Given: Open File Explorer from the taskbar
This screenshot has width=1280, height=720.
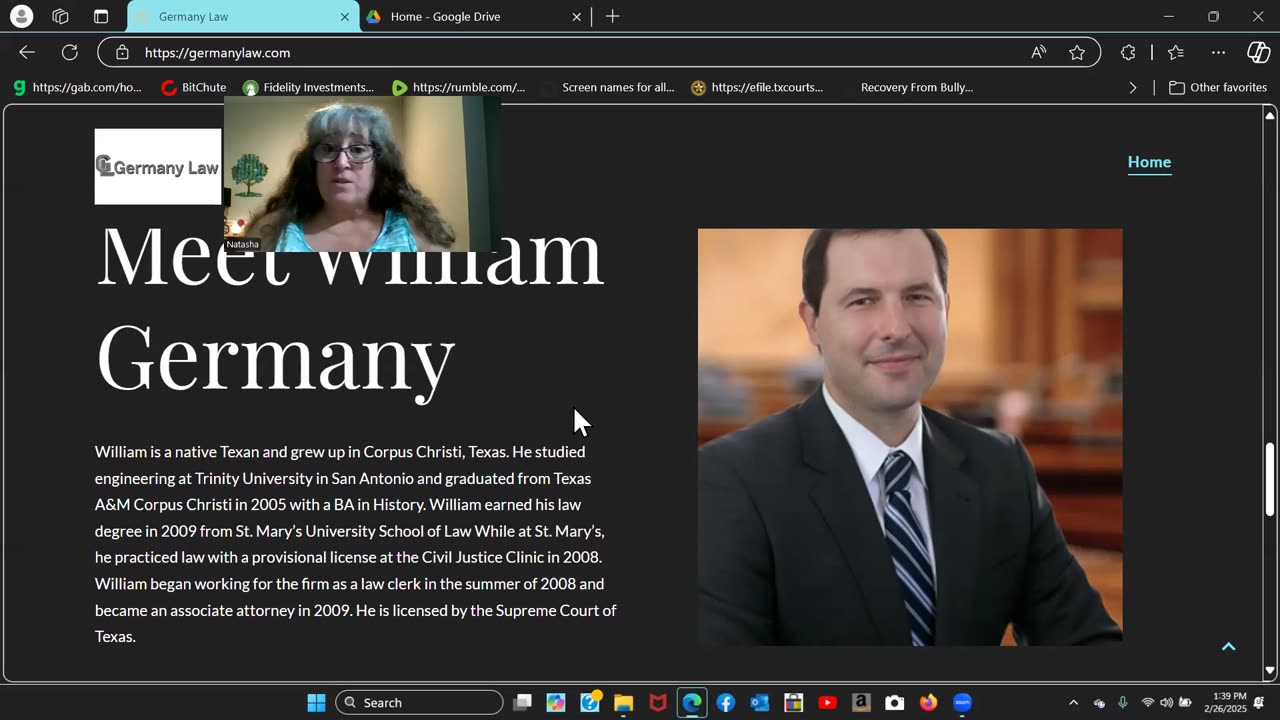Looking at the screenshot, I should [x=624, y=702].
